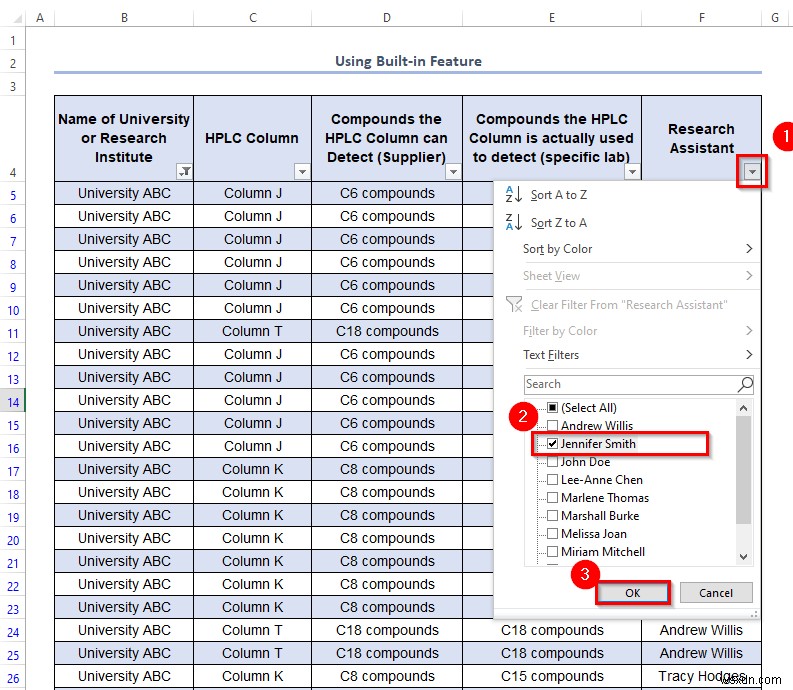Check the Andrew Willis checkbox
Image resolution: width=793 pixels, height=690 pixels.
(552, 425)
